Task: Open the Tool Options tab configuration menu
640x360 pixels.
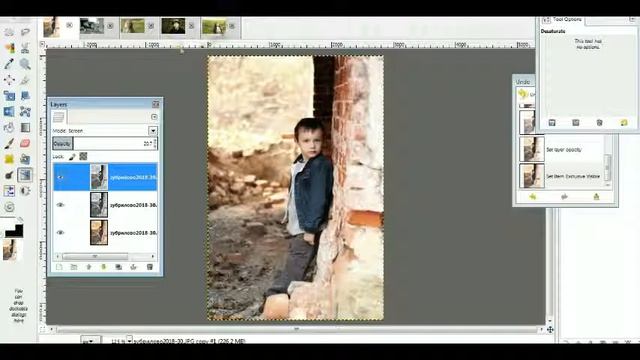Action: pos(632,19)
